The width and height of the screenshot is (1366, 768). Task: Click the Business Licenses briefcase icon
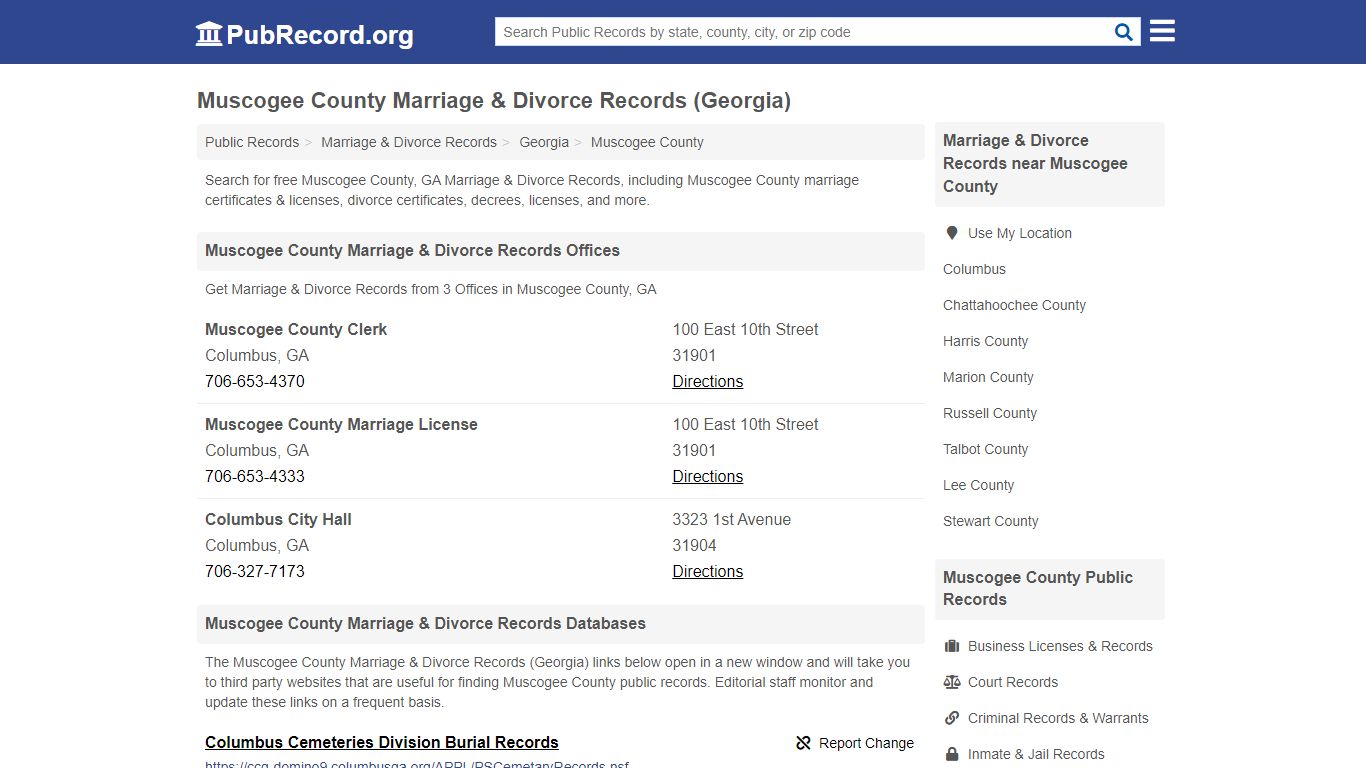tap(952, 646)
